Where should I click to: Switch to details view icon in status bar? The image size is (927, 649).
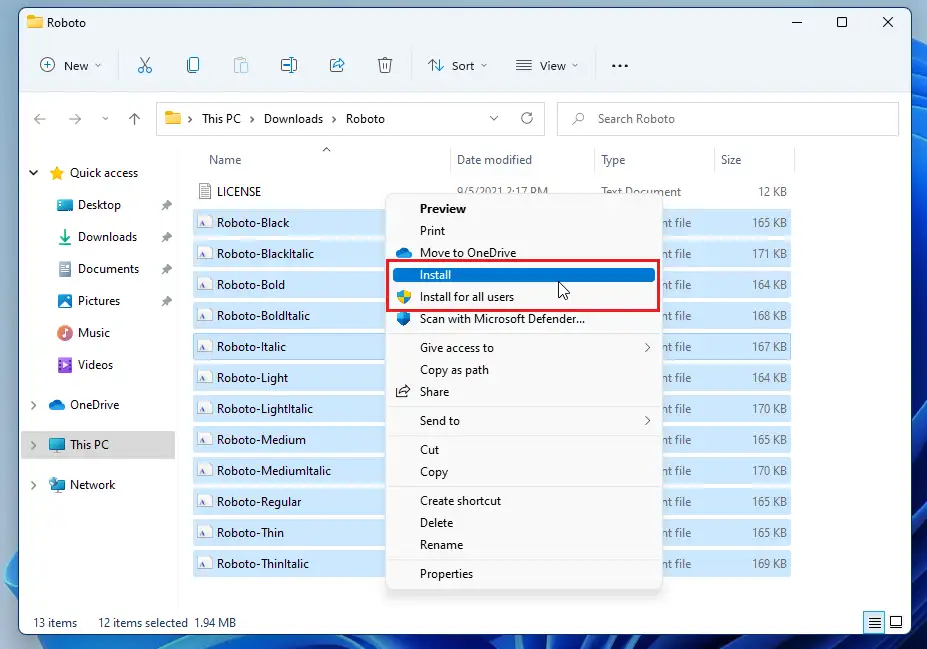874,622
